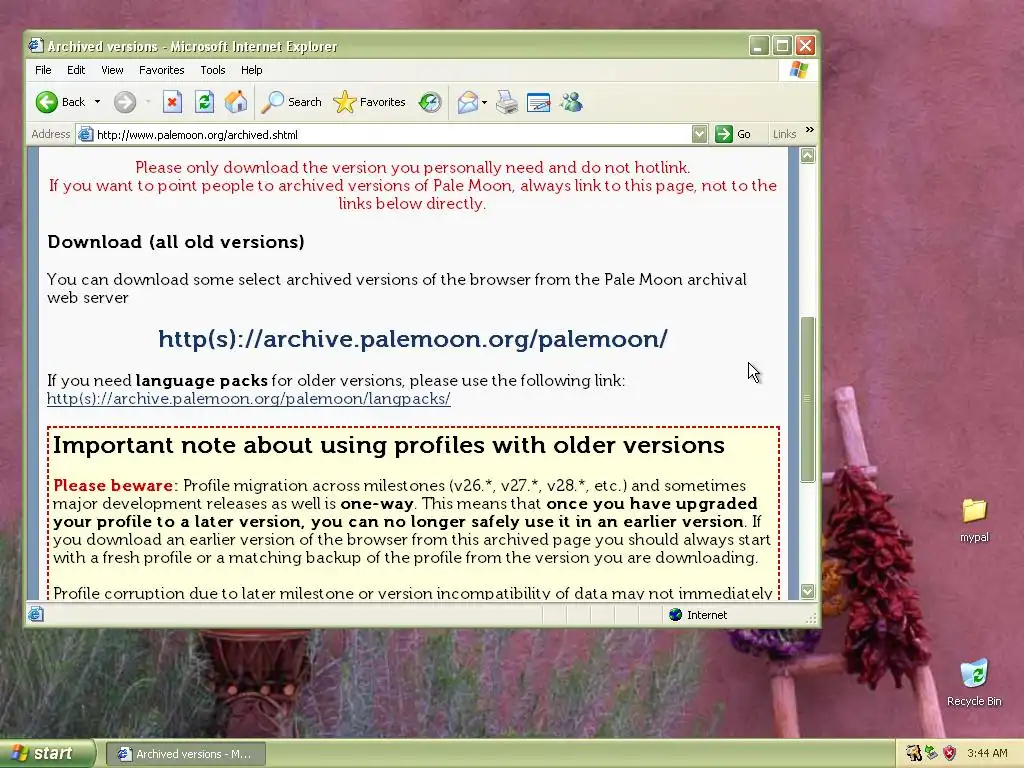Maximize the Internet Explorer window
This screenshot has width=1024, height=768.
782,46
